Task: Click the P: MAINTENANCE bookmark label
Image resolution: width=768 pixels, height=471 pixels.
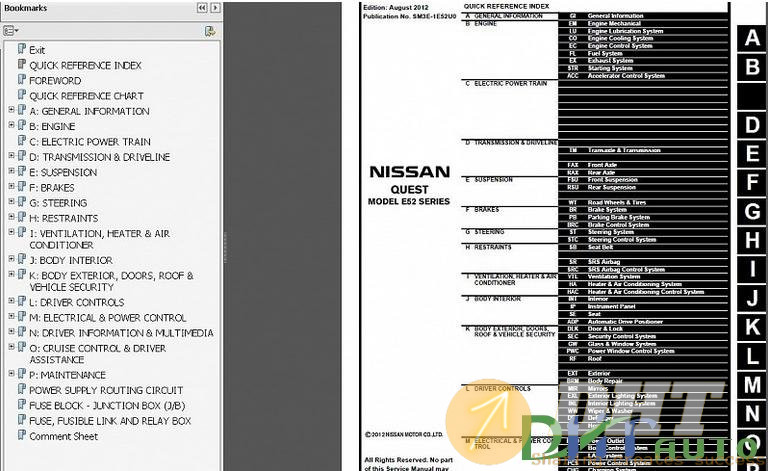Action: click(x=68, y=375)
